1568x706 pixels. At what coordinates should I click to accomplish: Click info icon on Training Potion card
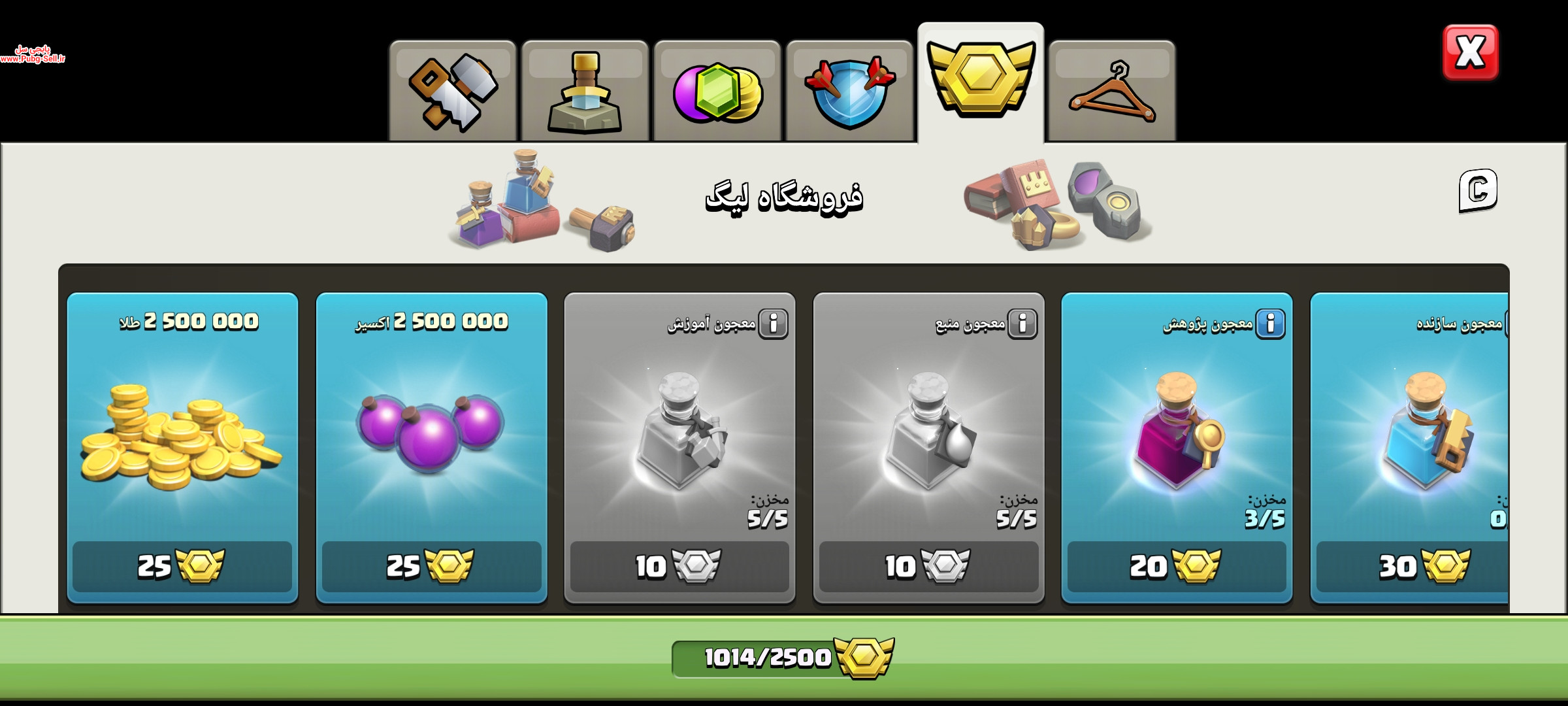point(773,324)
